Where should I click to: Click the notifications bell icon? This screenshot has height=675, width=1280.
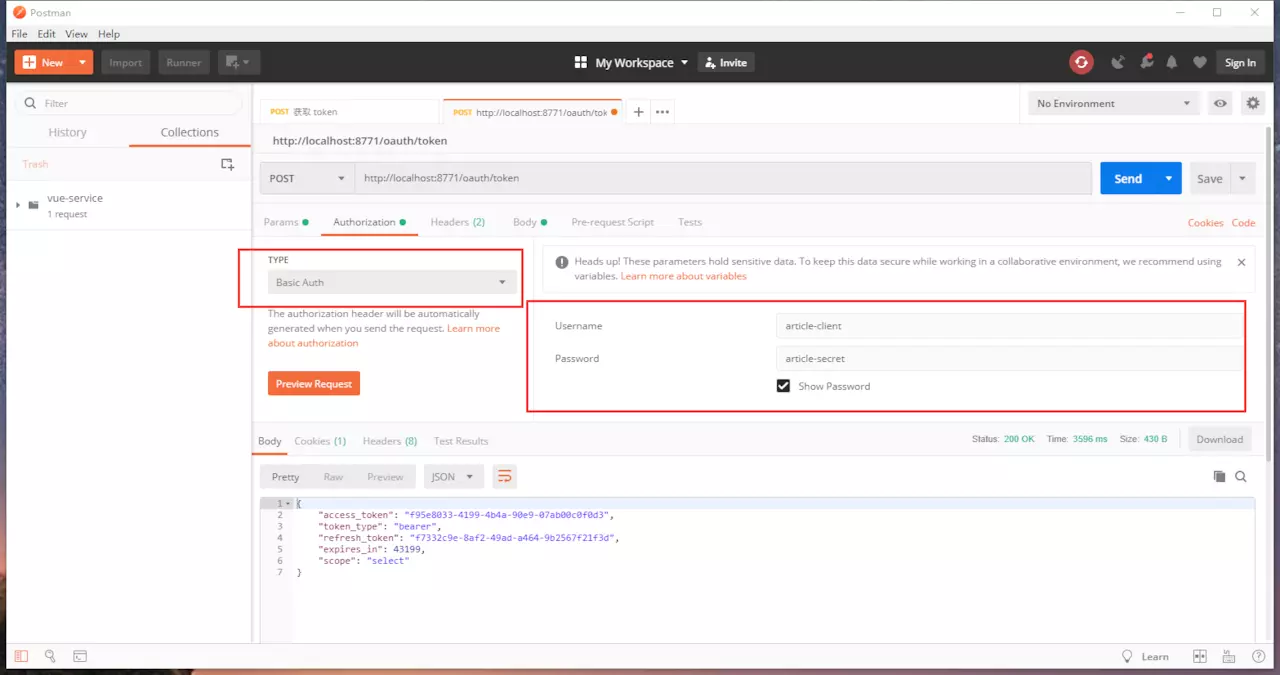1173,62
